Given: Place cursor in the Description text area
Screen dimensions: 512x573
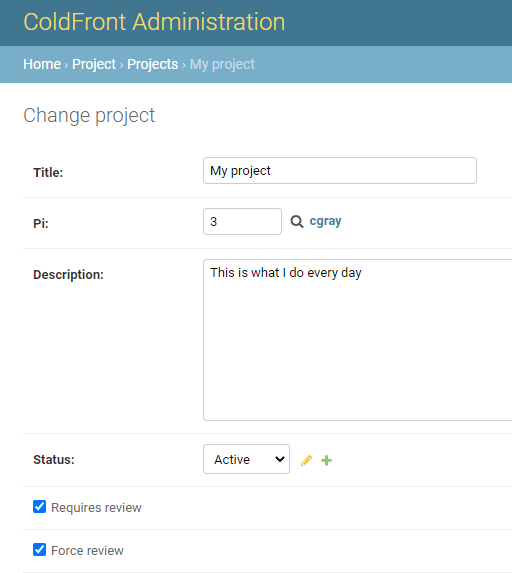Looking at the screenshot, I should tap(357, 340).
